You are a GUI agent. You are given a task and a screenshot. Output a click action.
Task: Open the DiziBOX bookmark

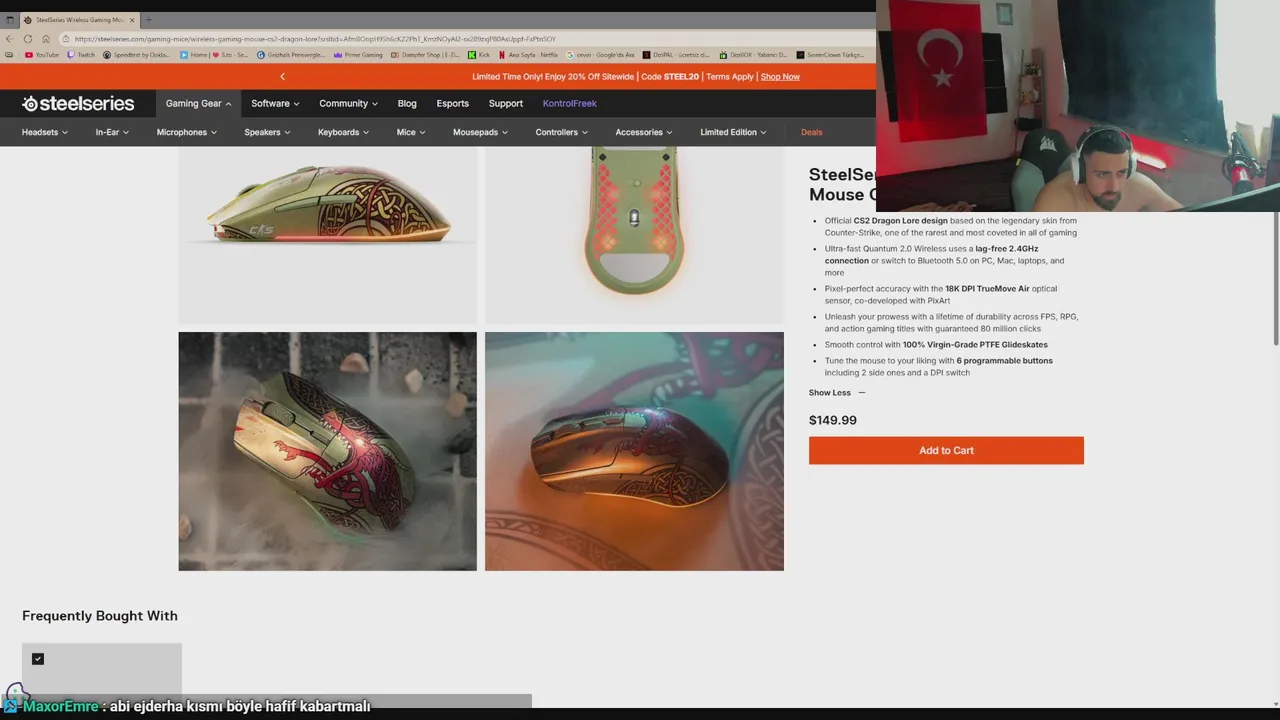coord(753,55)
